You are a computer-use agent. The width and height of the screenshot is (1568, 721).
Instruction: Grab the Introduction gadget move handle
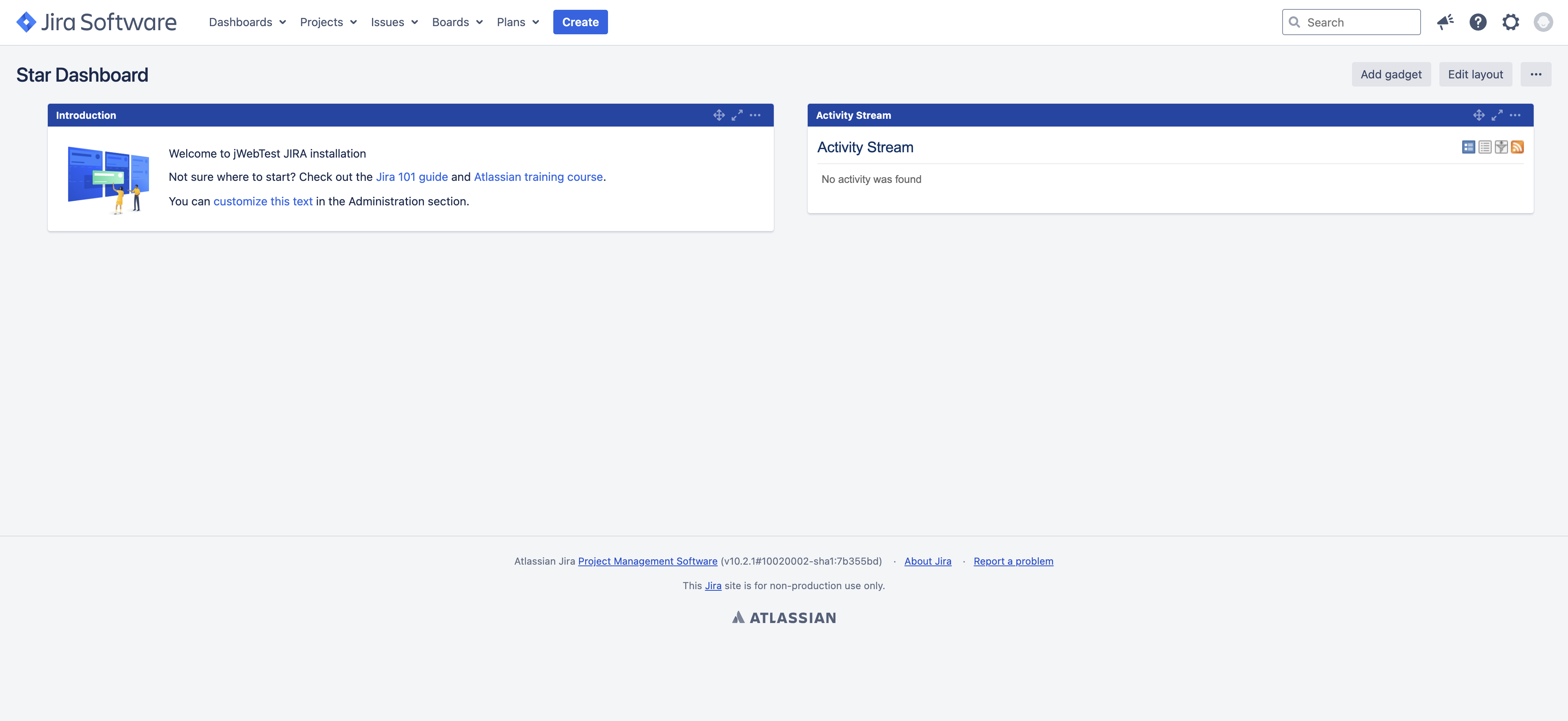(x=719, y=115)
